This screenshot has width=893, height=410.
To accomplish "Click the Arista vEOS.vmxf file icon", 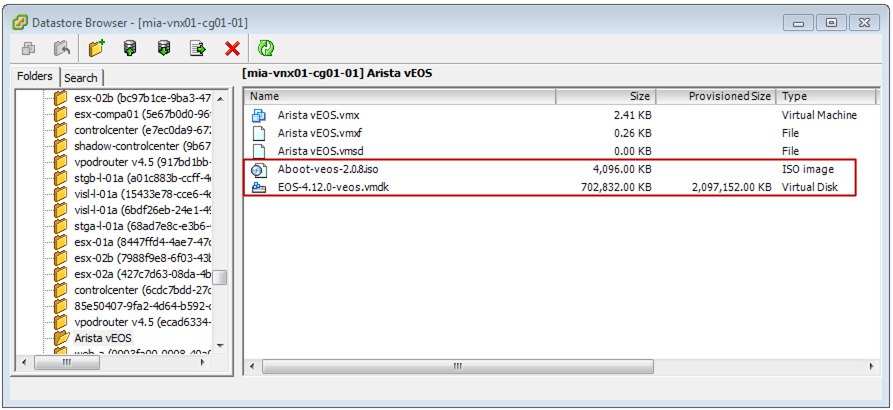I will [259, 133].
